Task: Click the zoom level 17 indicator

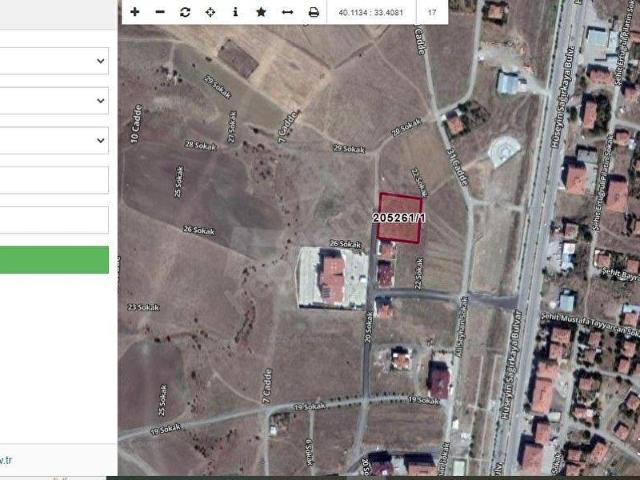Action: pyautogui.click(x=432, y=12)
